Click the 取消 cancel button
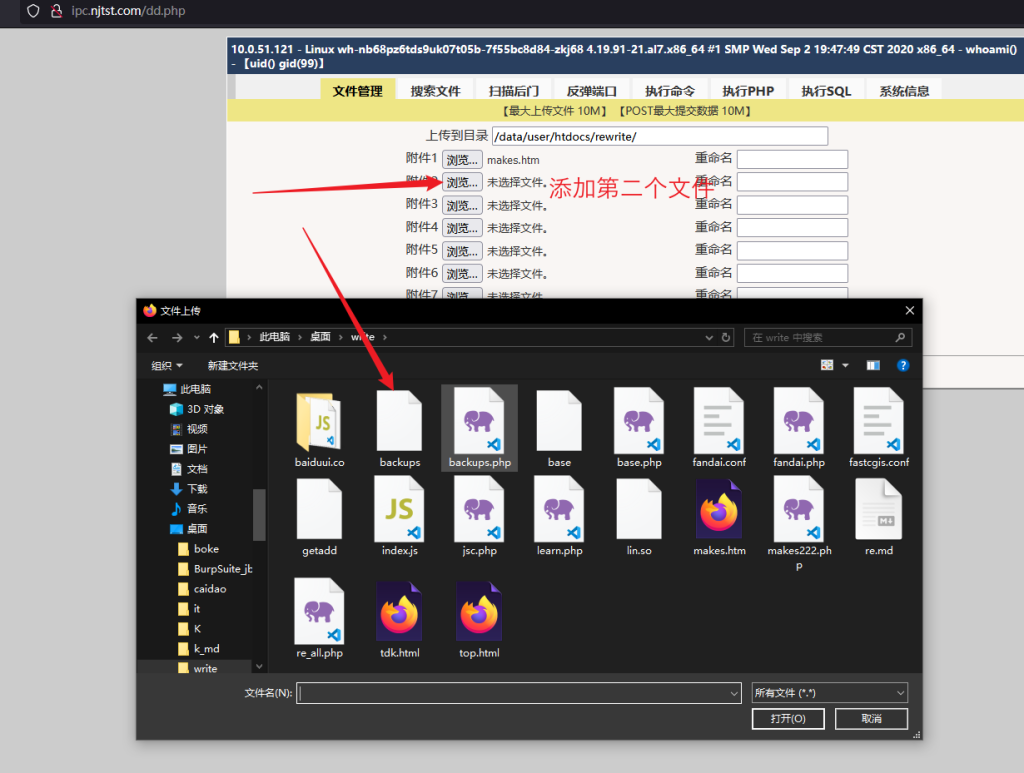1024x773 pixels. point(870,719)
